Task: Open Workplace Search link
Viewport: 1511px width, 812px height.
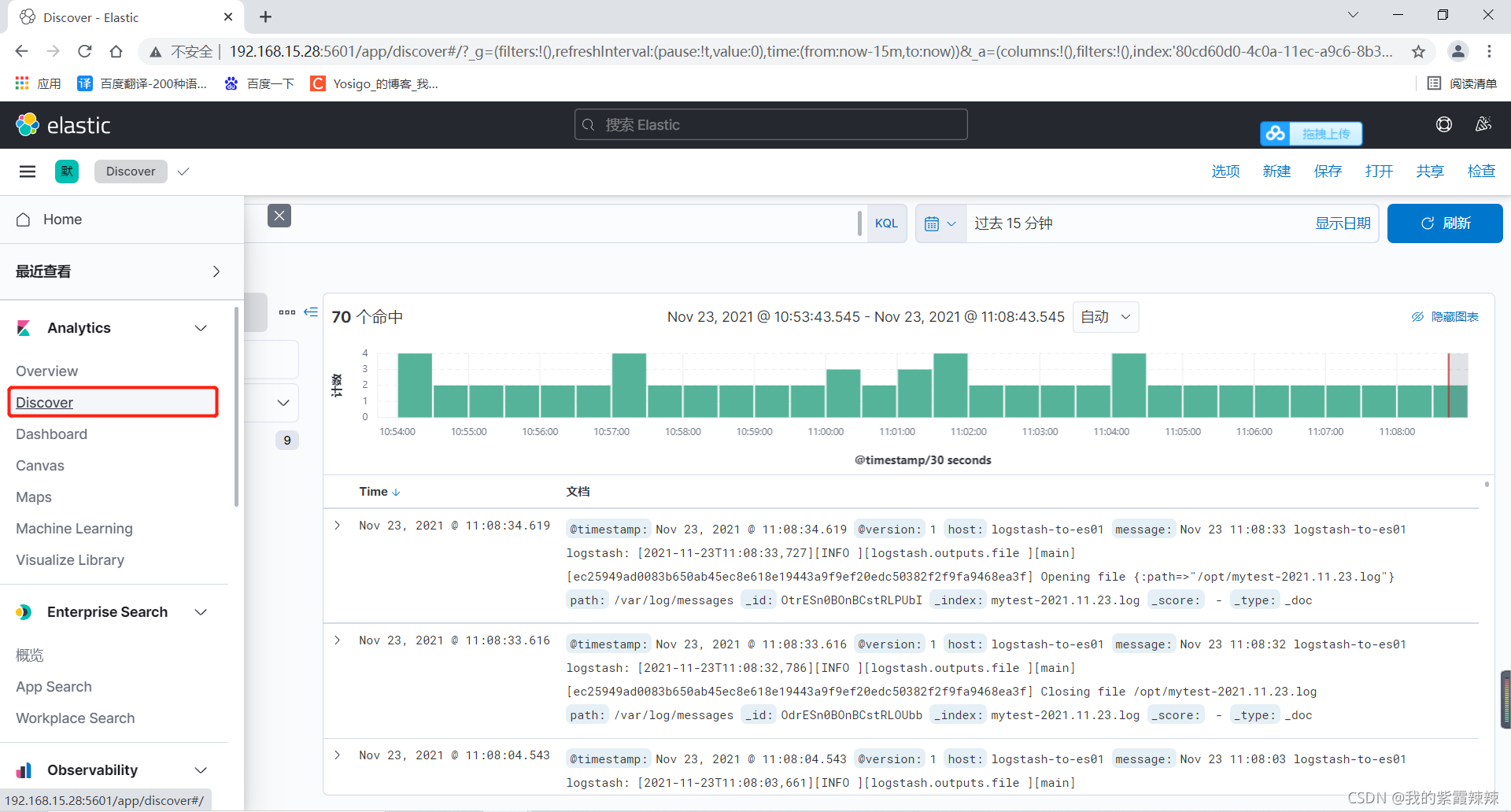Action: point(76,718)
